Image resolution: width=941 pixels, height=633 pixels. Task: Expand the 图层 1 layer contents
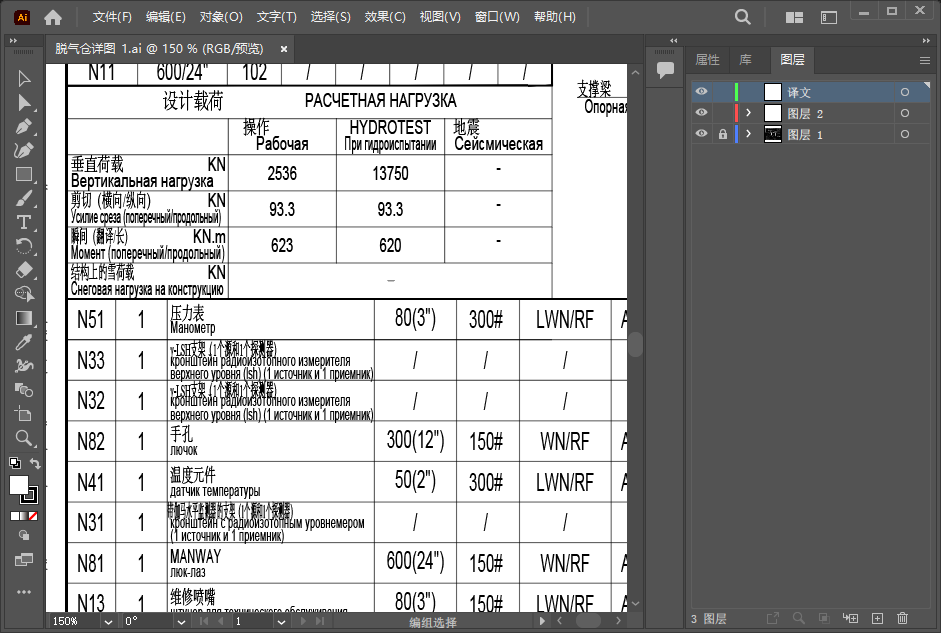pyautogui.click(x=748, y=134)
